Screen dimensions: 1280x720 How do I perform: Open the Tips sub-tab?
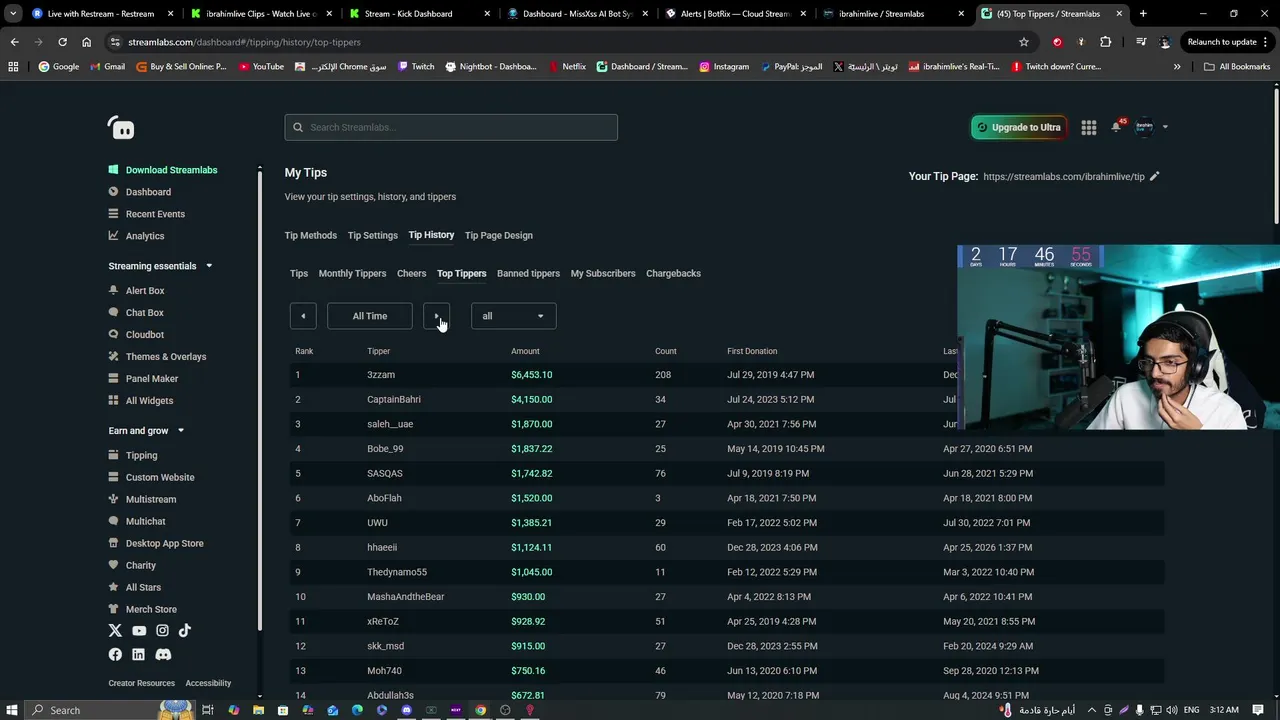click(299, 274)
